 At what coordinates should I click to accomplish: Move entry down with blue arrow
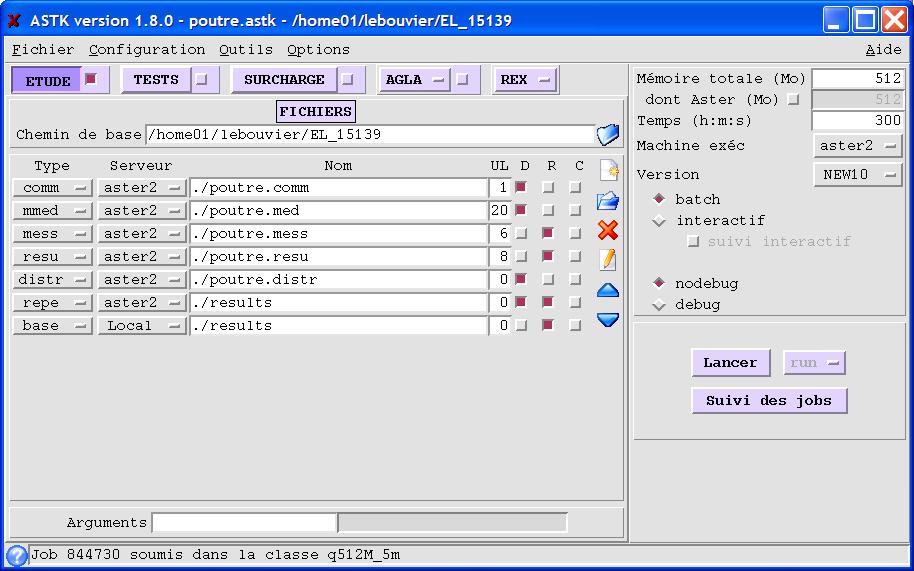607,320
